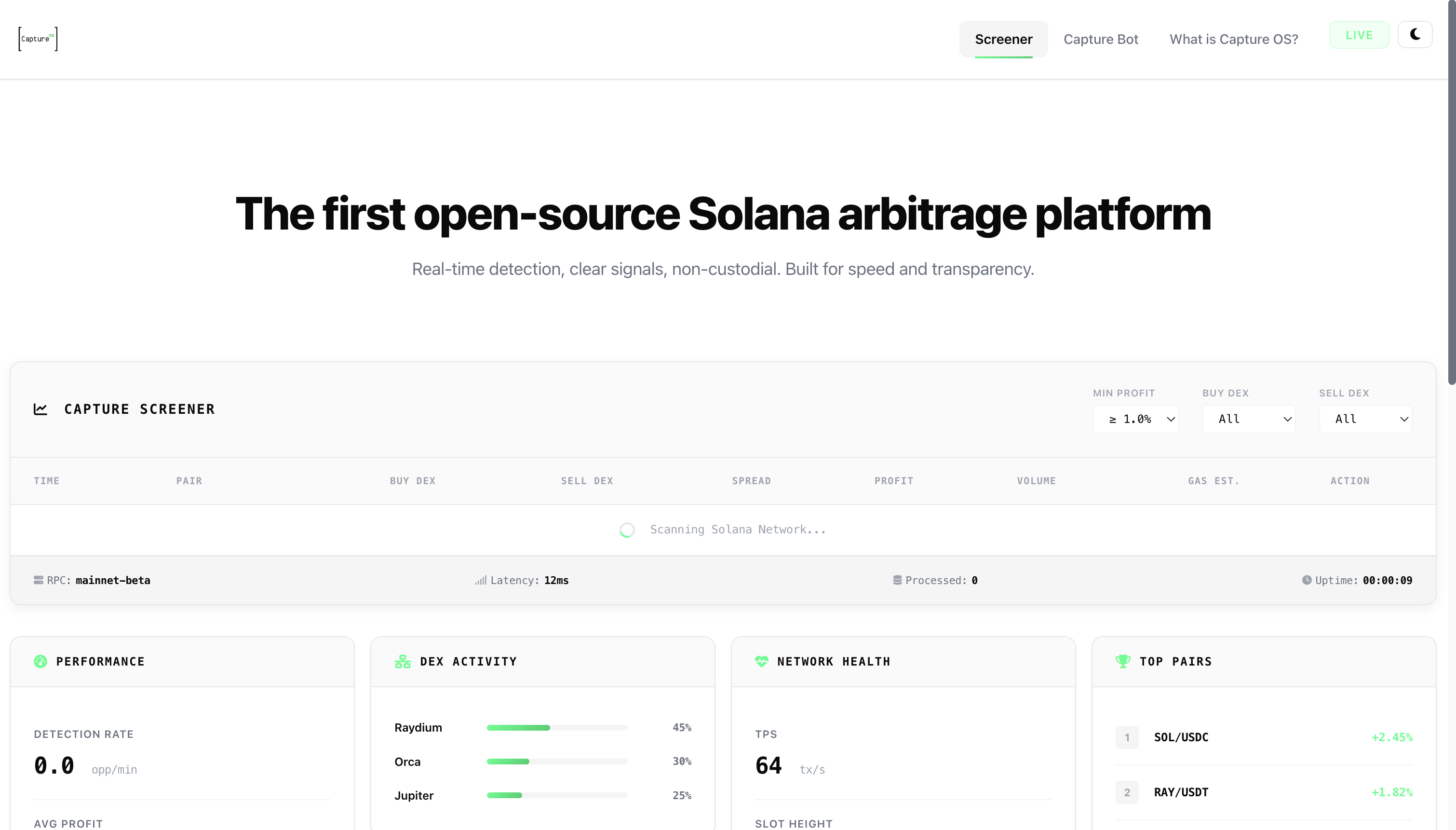The width and height of the screenshot is (1456, 830).
Task: Toggle dark mode with moon button
Action: pyautogui.click(x=1415, y=35)
